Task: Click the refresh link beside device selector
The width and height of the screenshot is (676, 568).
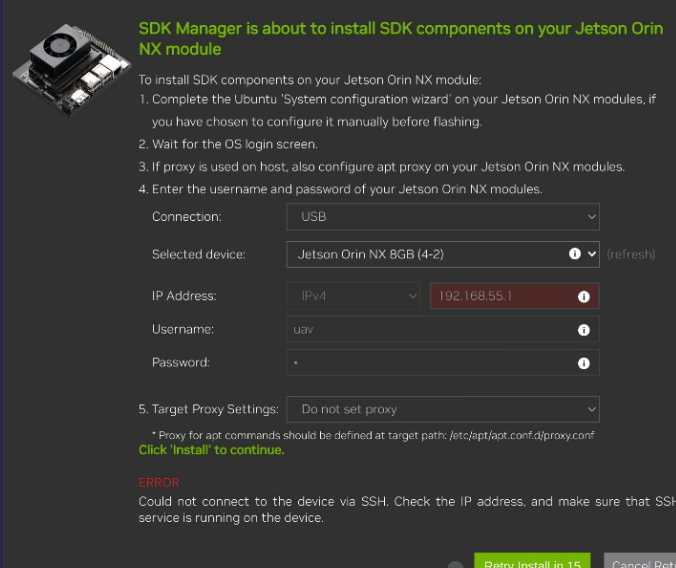Action: tap(631, 254)
